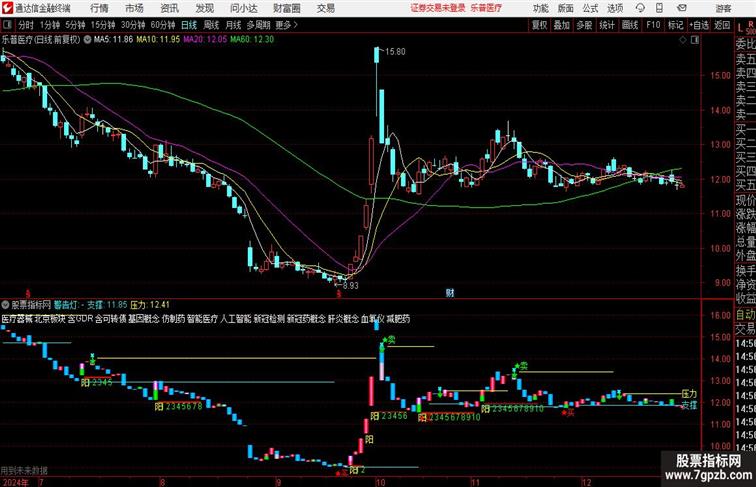
Task: Click the 返回 back button
Action: coord(722,25)
